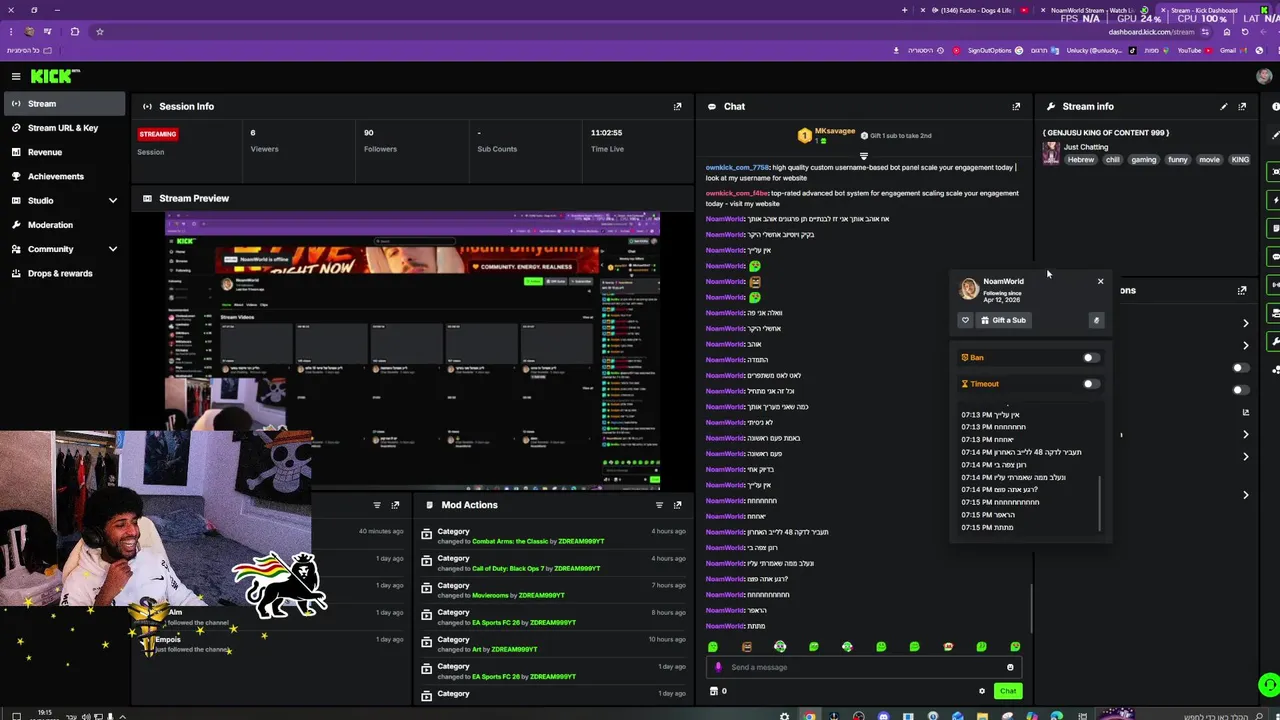Click the Hebrew stream tag

click(1080, 160)
